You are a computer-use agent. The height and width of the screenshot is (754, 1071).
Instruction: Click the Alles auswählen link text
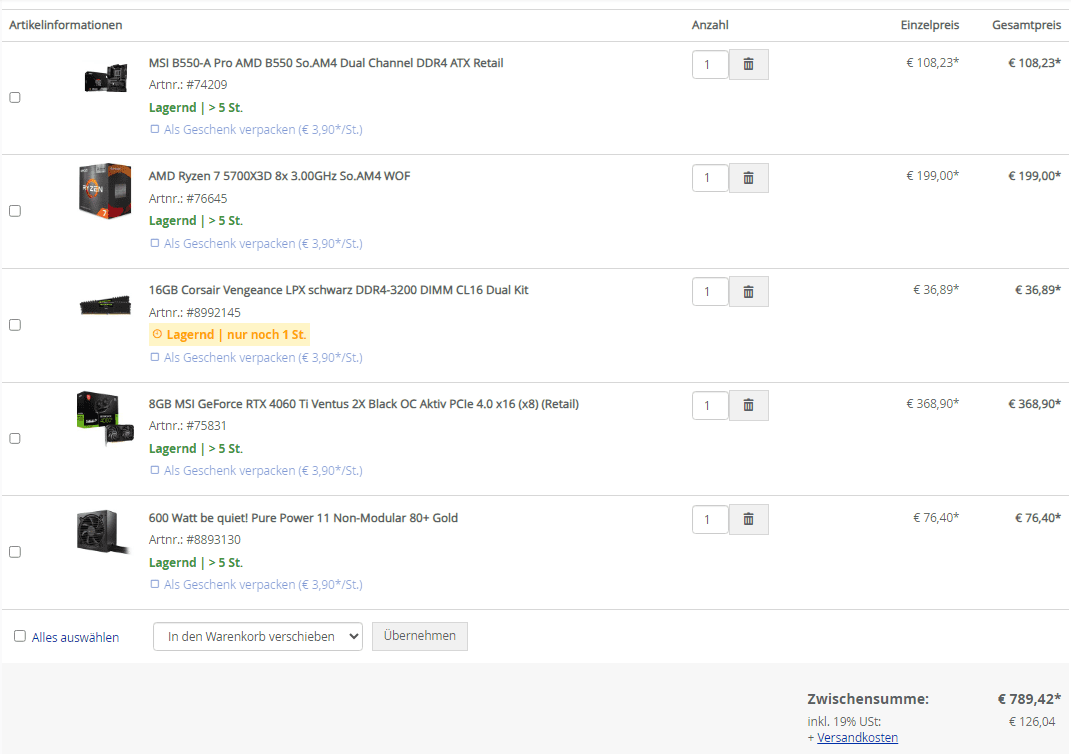(75, 637)
